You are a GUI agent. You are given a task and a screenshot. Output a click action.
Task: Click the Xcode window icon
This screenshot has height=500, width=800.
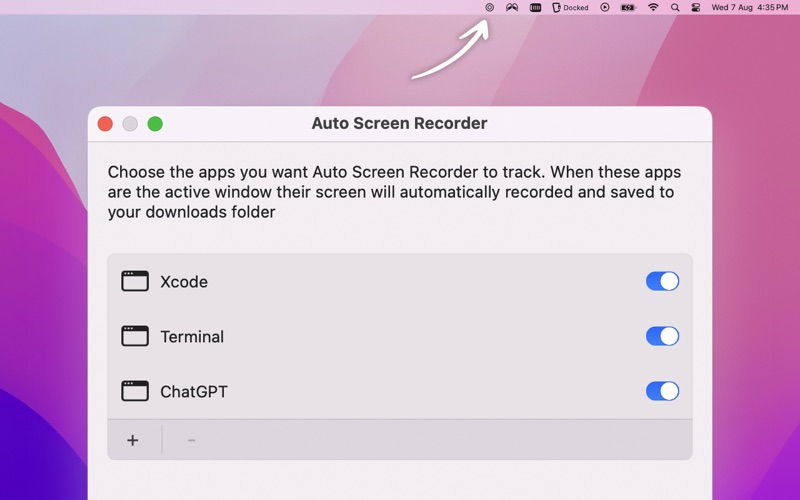(x=135, y=281)
